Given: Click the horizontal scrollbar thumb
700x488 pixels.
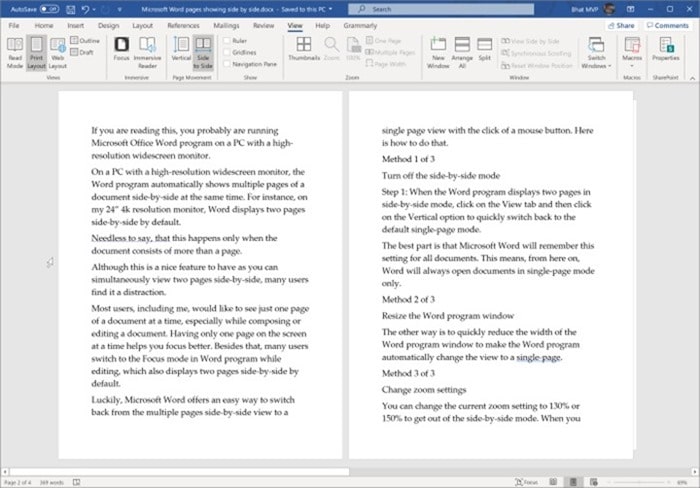Looking at the screenshot, I should pyautogui.click(x=179, y=471).
